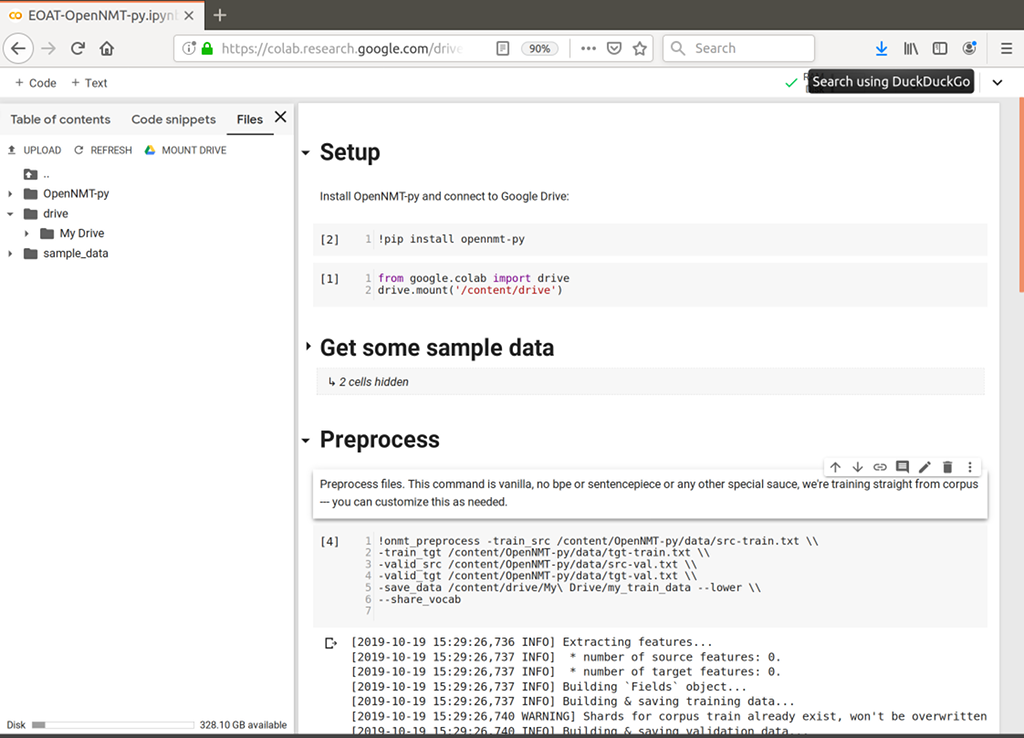Screen dimensions: 1024x738
Task: Add a new Code cell
Action: pyautogui.click(x=36, y=83)
